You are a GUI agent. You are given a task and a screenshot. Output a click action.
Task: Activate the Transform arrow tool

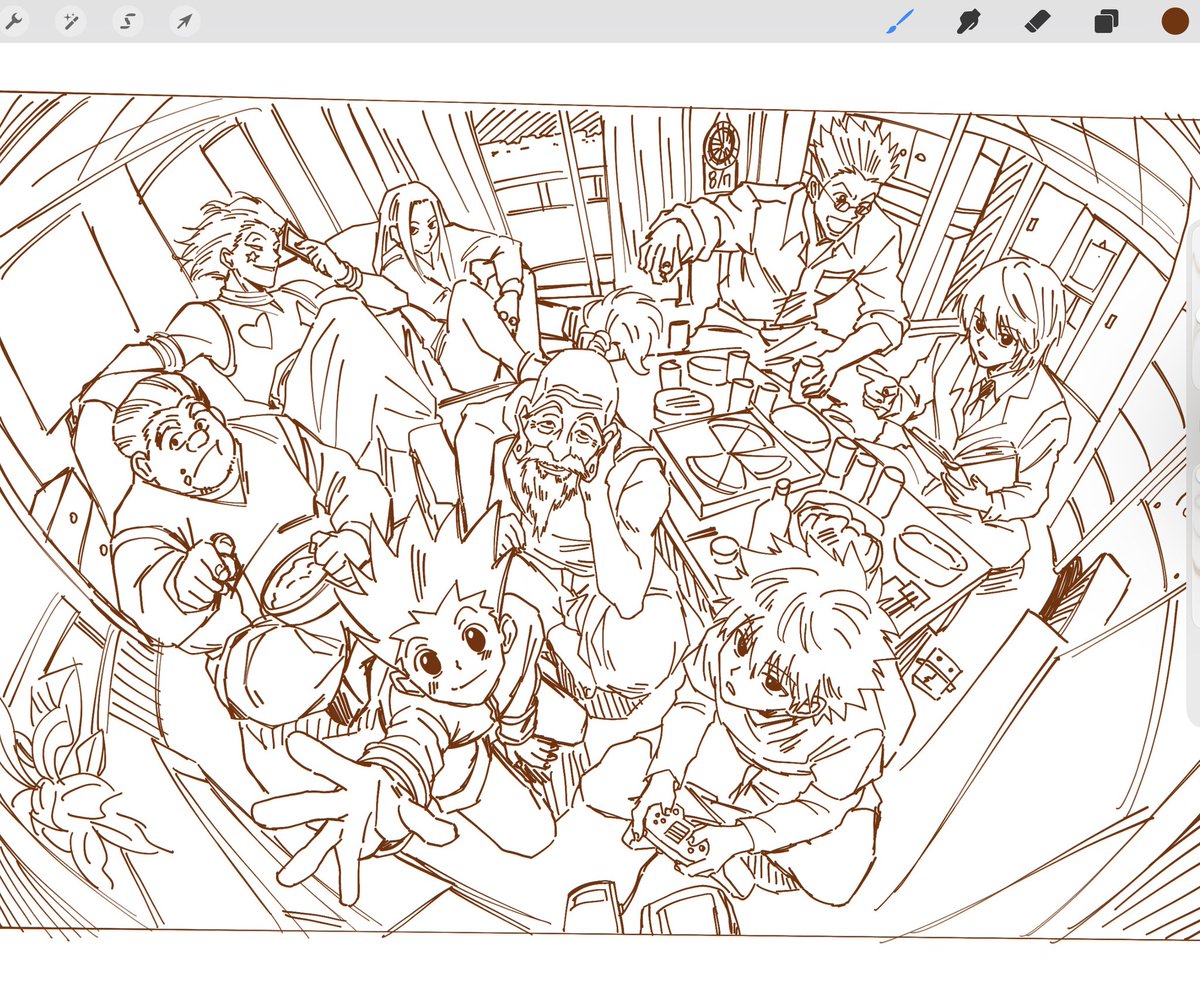184,21
